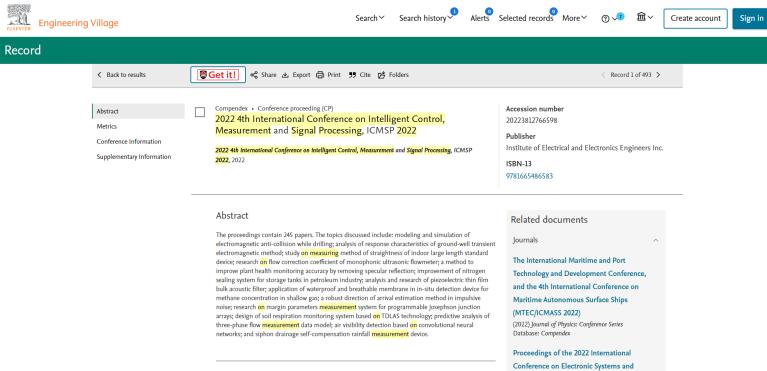Click Back to results link

(x=121, y=75)
